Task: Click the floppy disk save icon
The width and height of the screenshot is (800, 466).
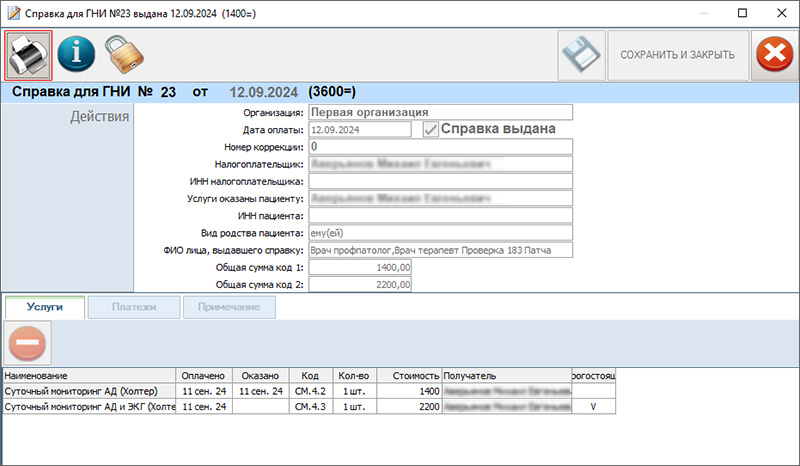Action: coord(580,54)
